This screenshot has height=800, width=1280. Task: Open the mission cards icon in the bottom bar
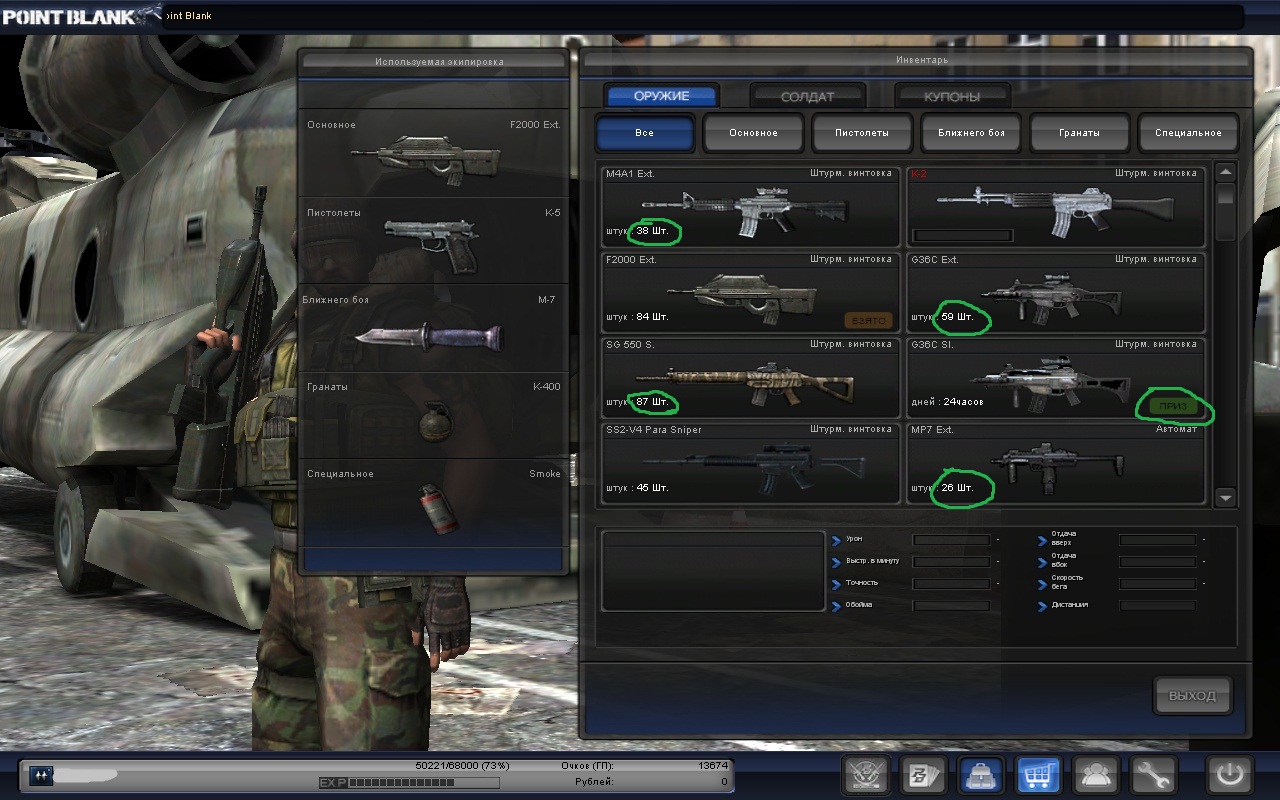[x=922, y=775]
